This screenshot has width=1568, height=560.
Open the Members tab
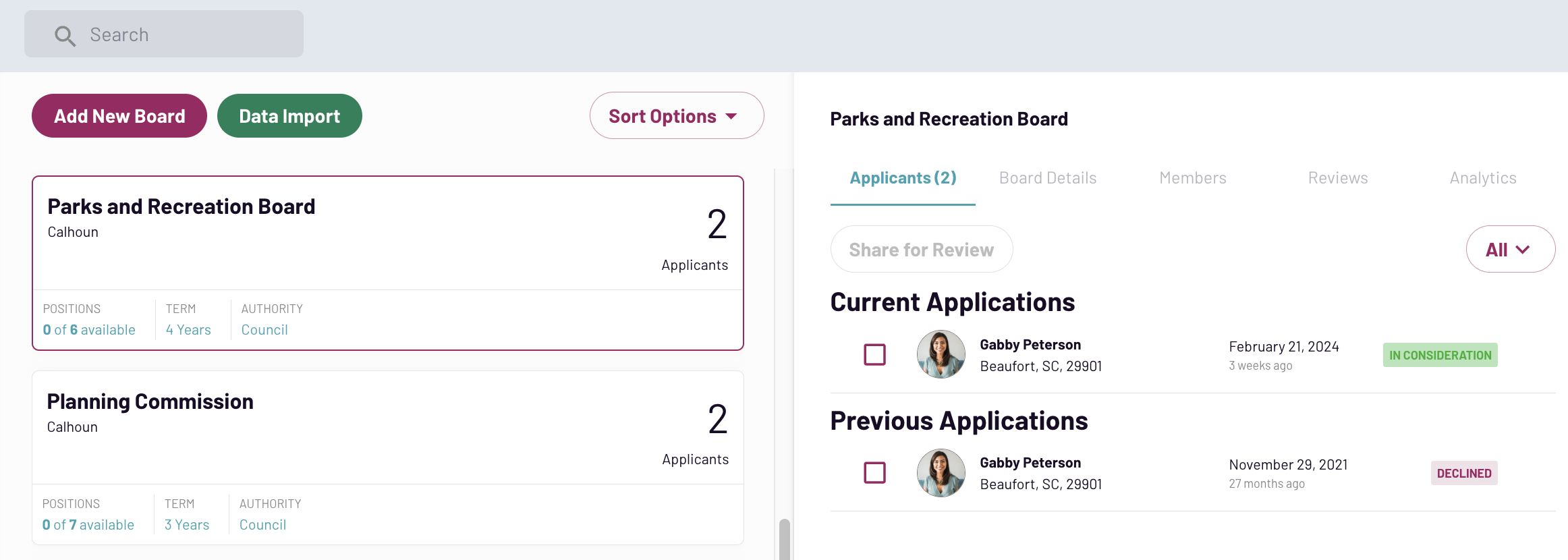point(1192,178)
